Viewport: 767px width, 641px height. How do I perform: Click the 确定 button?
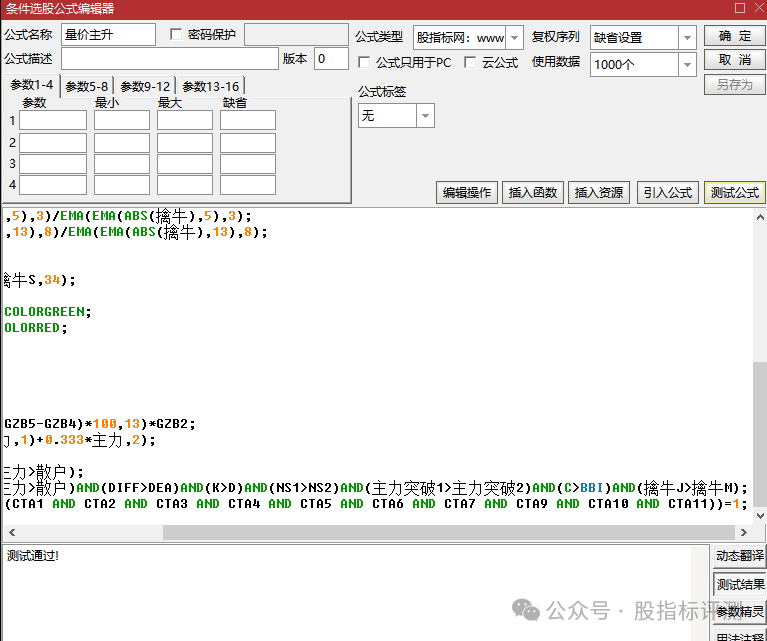pyautogui.click(x=735, y=36)
